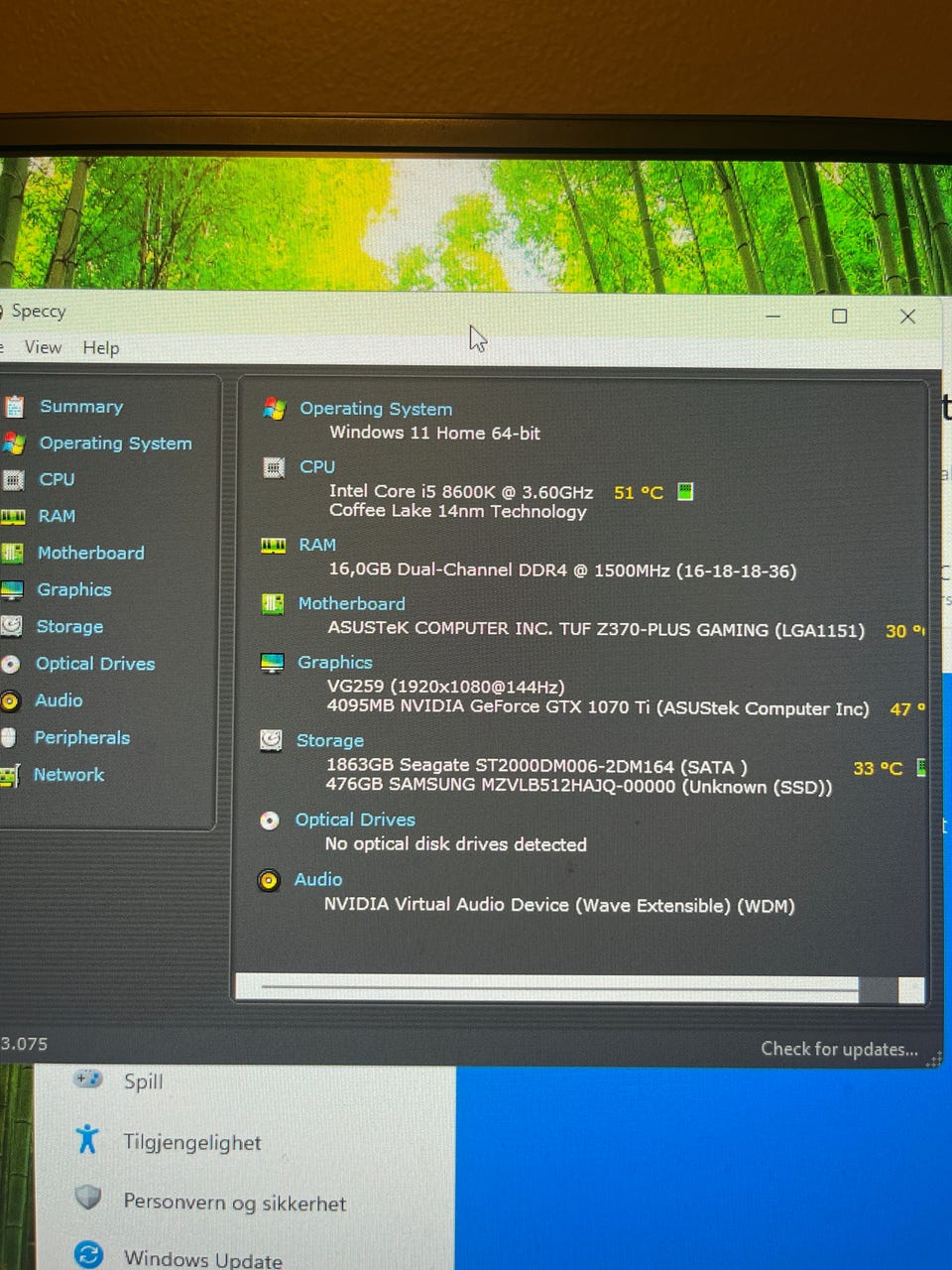Click the Graphics monitor icon in sidebar
Screen dimensions: 952x1270
pos(12,590)
